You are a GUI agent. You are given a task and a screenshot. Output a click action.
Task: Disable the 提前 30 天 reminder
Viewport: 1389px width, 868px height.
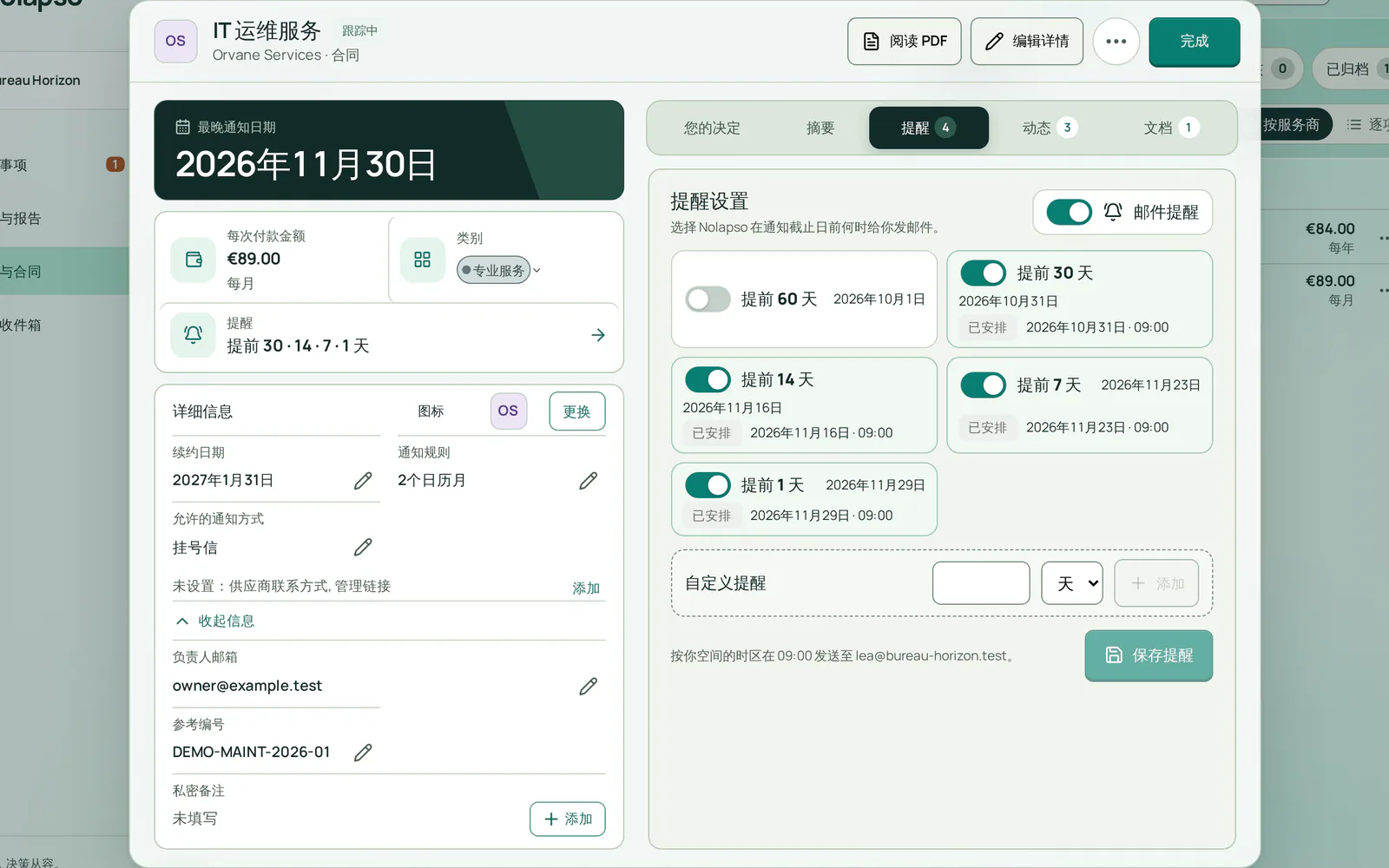[x=983, y=273]
